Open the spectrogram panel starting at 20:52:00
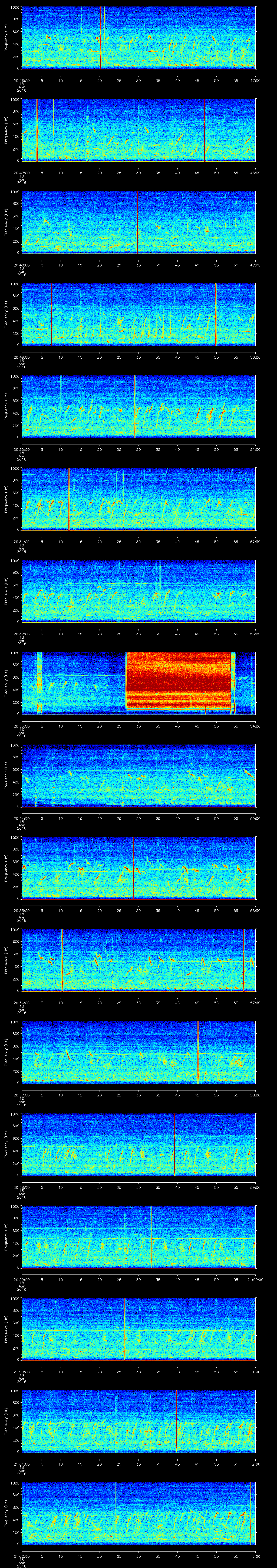 [138, 591]
